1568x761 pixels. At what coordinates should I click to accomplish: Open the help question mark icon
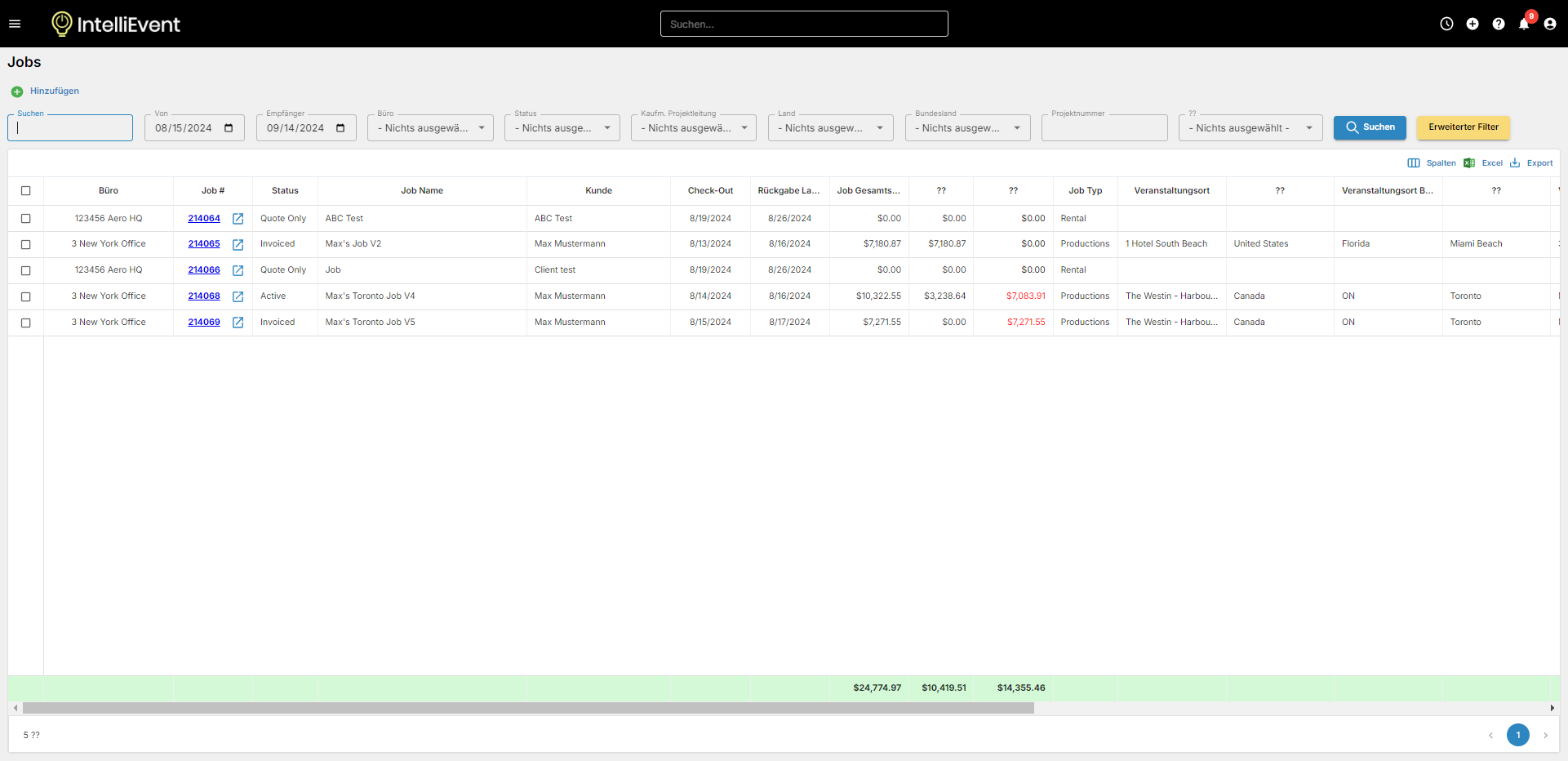(x=1499, y=24)
